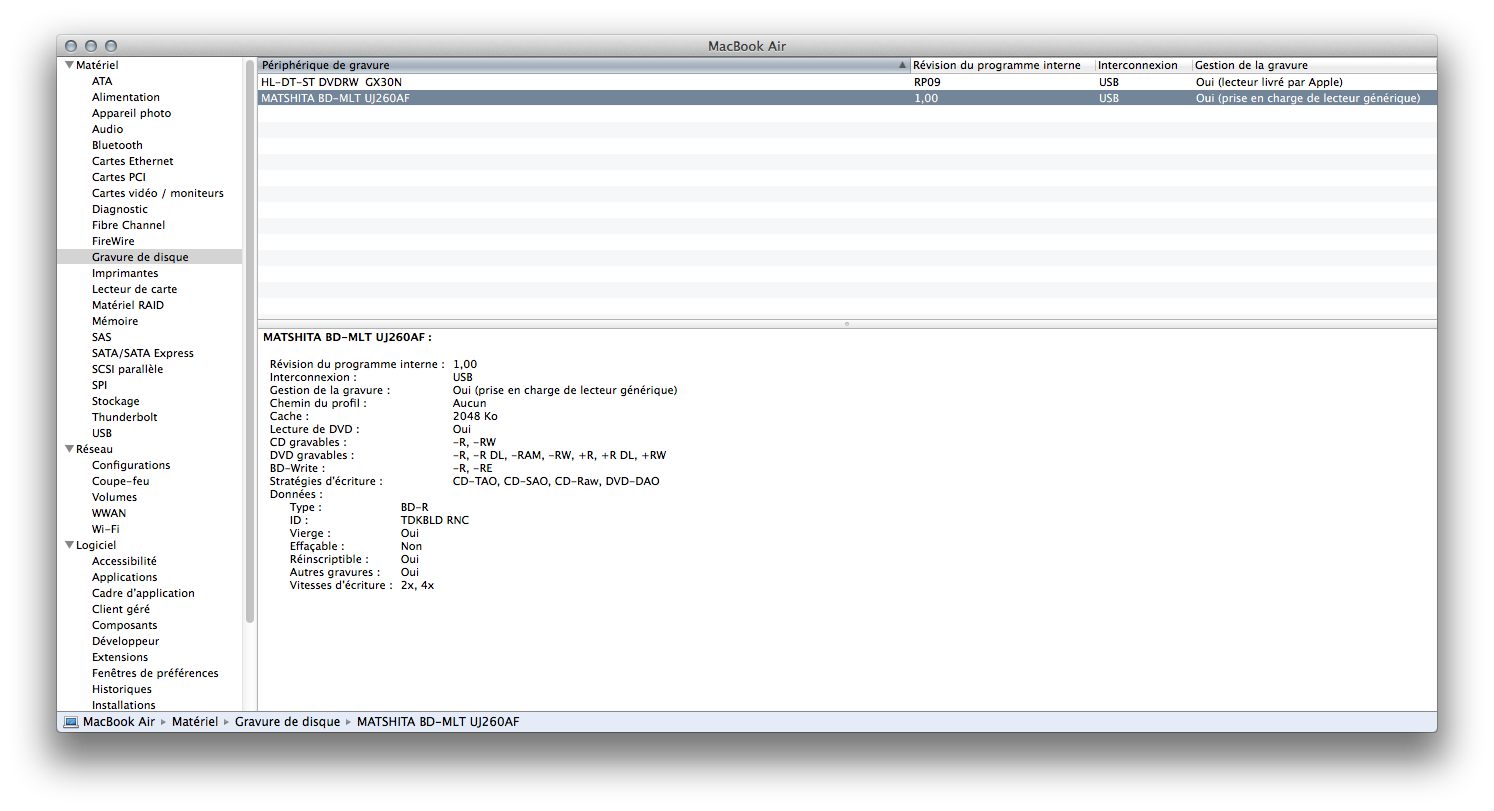Select Lecteur de carte entry
Screen dimensions: 1494x811
[x=135, y=289]
